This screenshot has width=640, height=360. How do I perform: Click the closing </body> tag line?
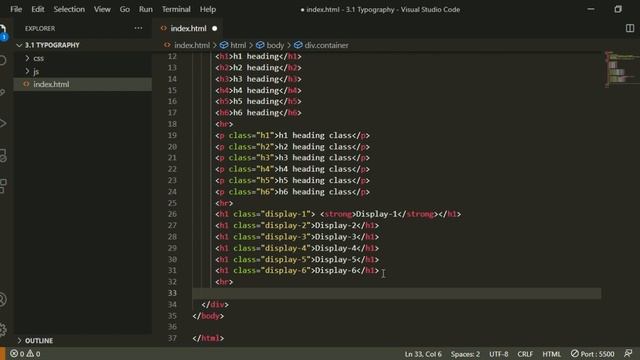pos(208,316)
